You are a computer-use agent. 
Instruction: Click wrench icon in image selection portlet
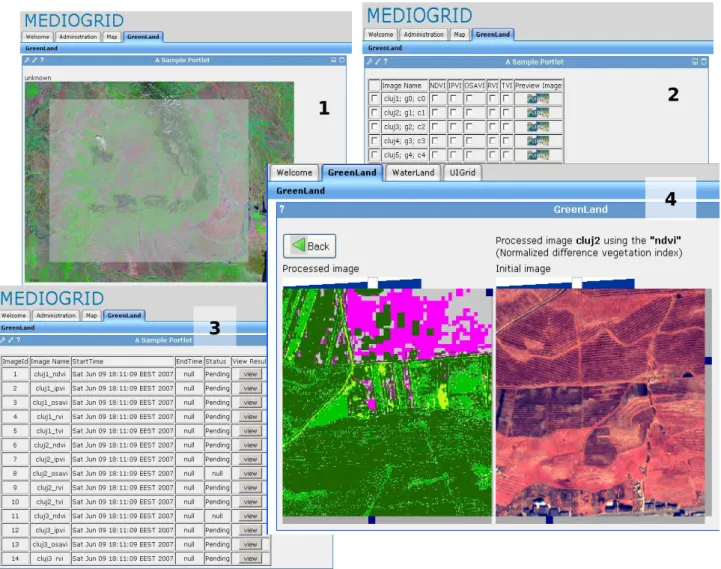tap(369, 61)
